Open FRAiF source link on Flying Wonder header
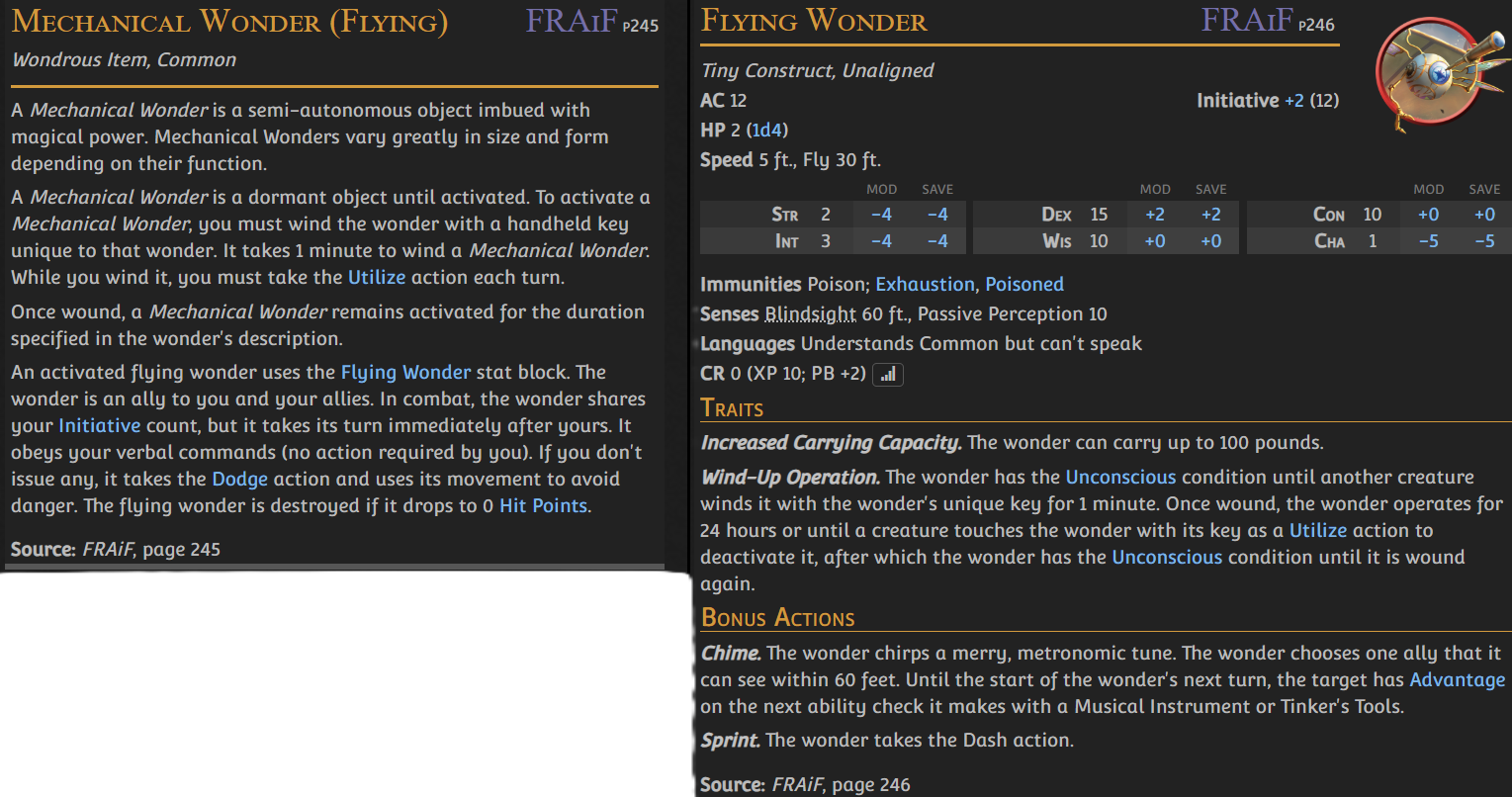Viewport: 1512px width, 797px height. coord(1246,20)
